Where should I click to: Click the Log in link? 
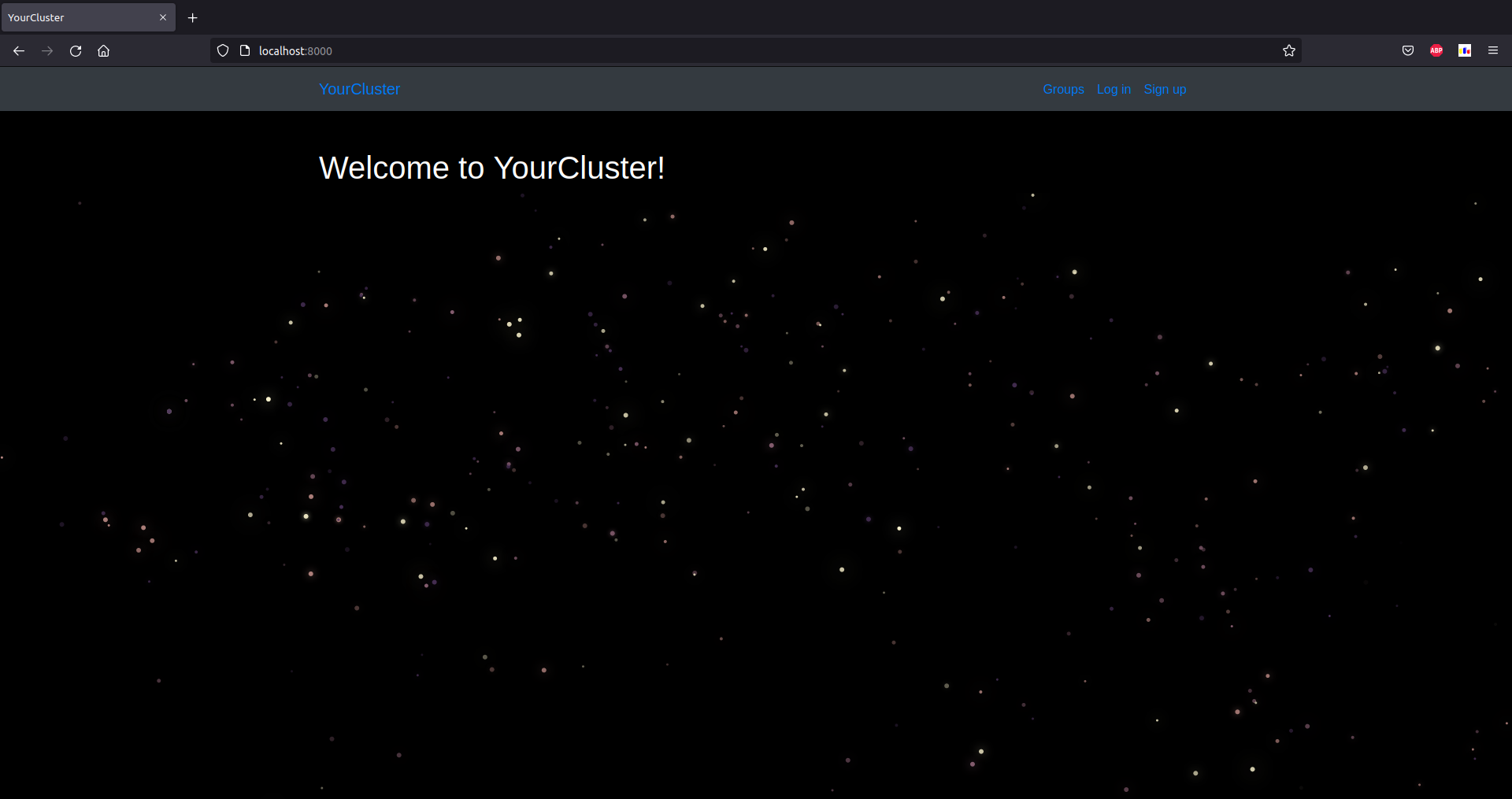1113,89
